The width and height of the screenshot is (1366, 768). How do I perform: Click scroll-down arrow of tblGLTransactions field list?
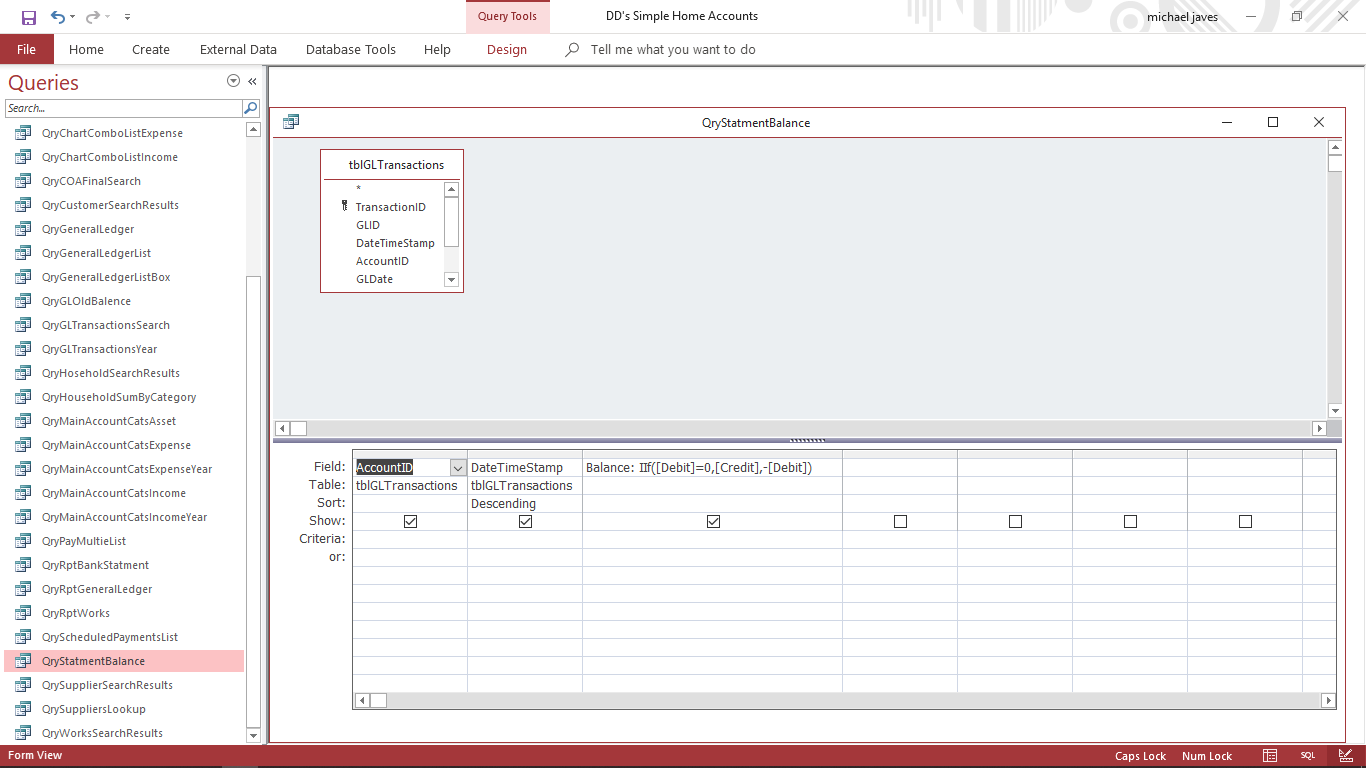coord(451,280)
